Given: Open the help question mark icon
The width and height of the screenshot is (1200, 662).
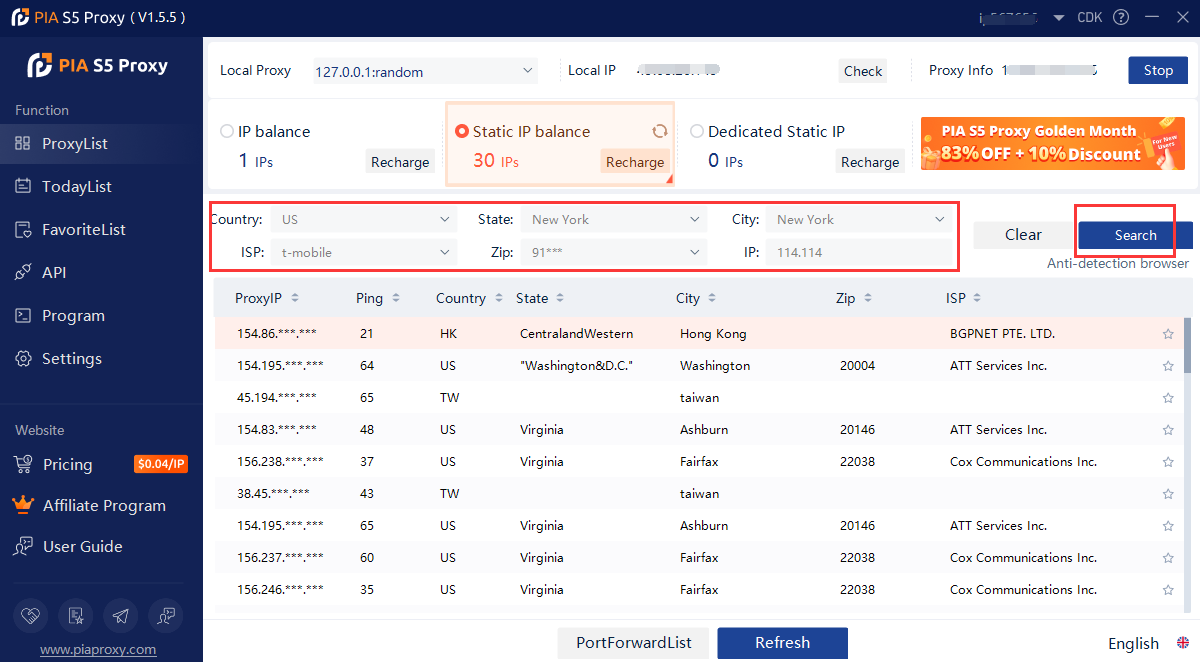Looking at the screenshot, I should (x=1121, y=17).
